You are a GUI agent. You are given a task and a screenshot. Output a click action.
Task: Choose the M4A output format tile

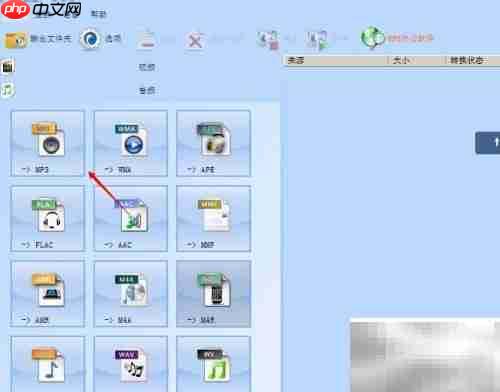tap(131, 294)
